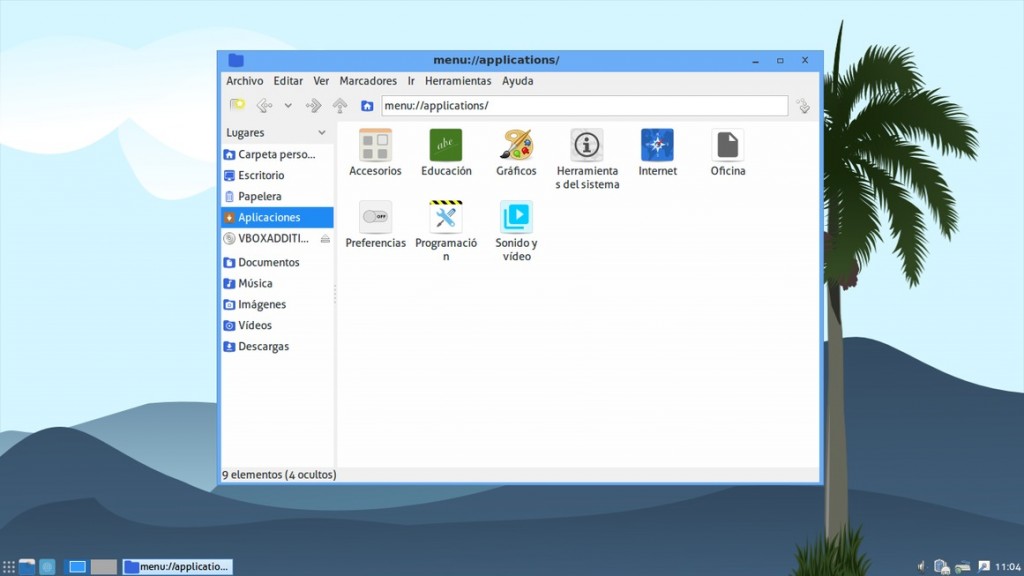
Task: Select the Sonido y vídeo icon
Action: click(516, 217)
